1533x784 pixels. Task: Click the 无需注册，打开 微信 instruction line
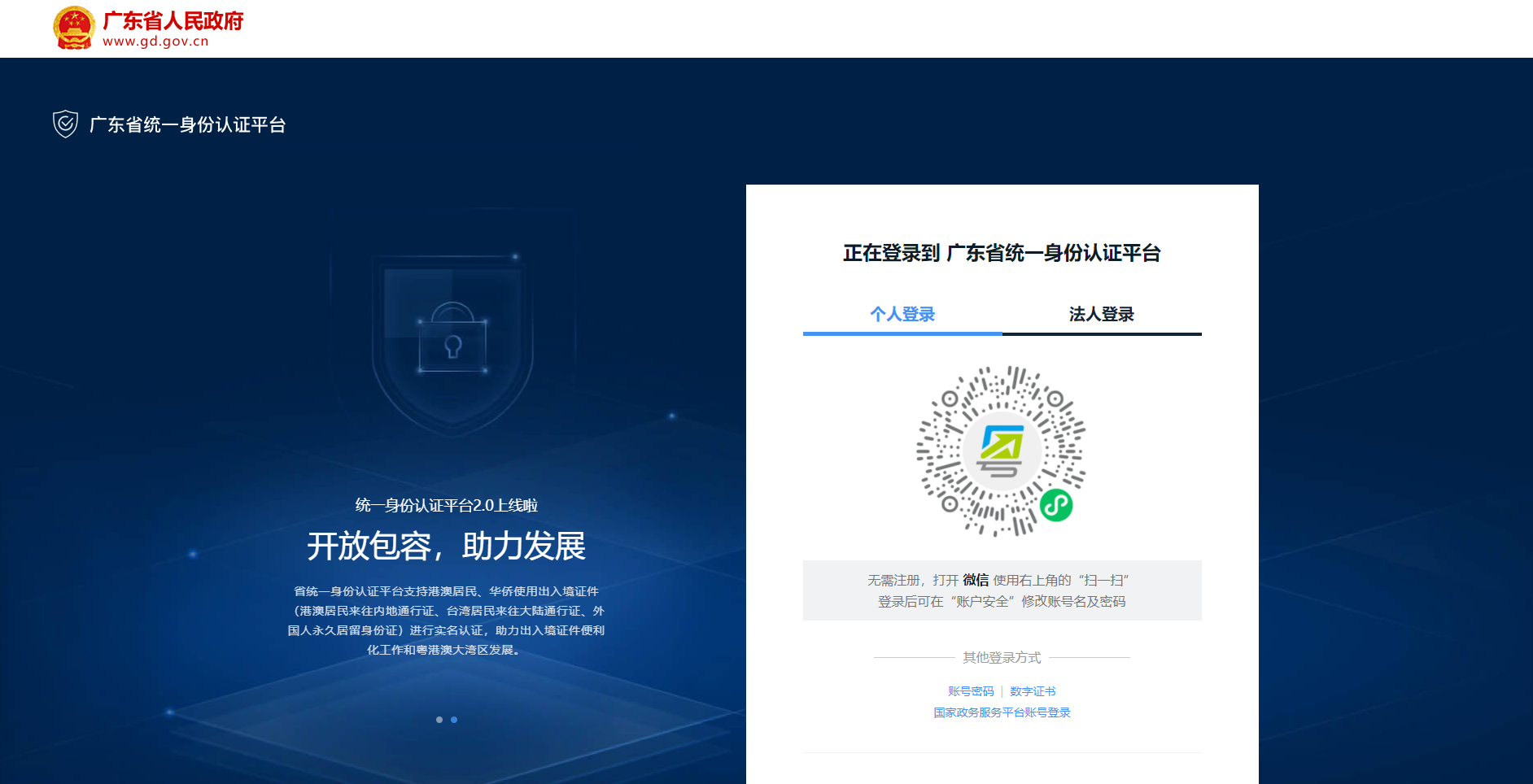(998, 580)
